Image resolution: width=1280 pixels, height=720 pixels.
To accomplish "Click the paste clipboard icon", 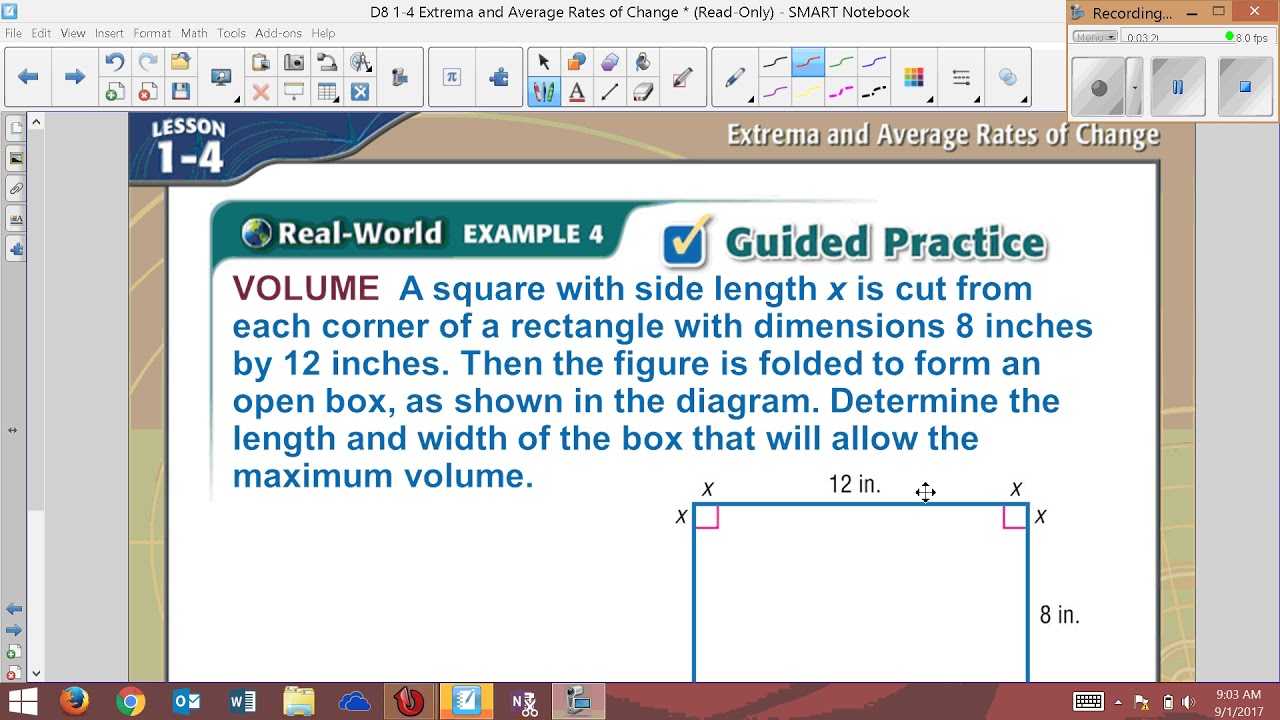I will (x=261, y=62).
